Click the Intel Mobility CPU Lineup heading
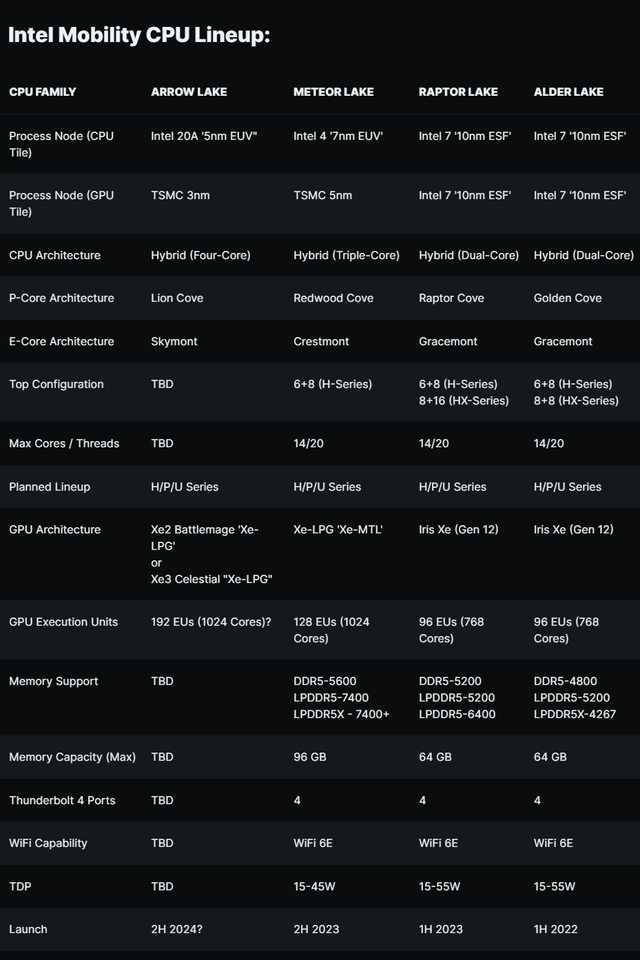The image size is (640, 960). click(x=139, y=36)
